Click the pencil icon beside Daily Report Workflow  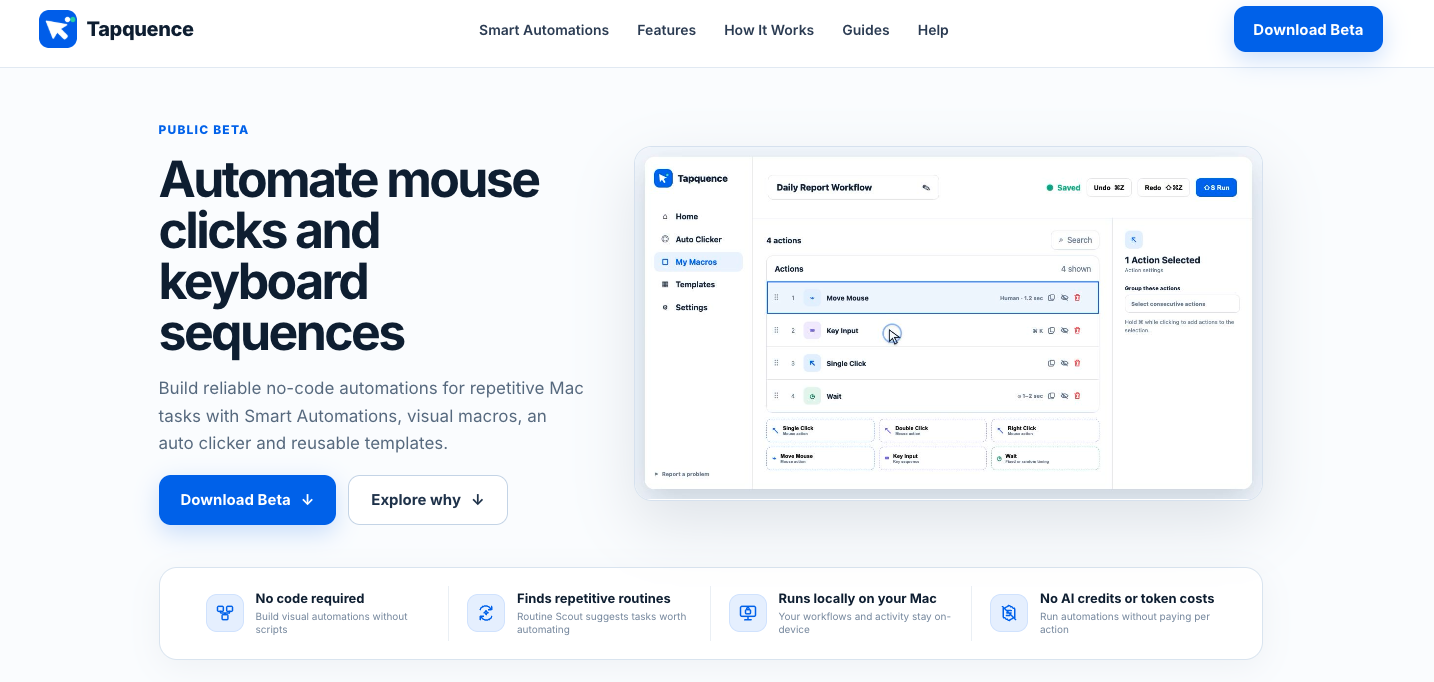tap(926, 187)
